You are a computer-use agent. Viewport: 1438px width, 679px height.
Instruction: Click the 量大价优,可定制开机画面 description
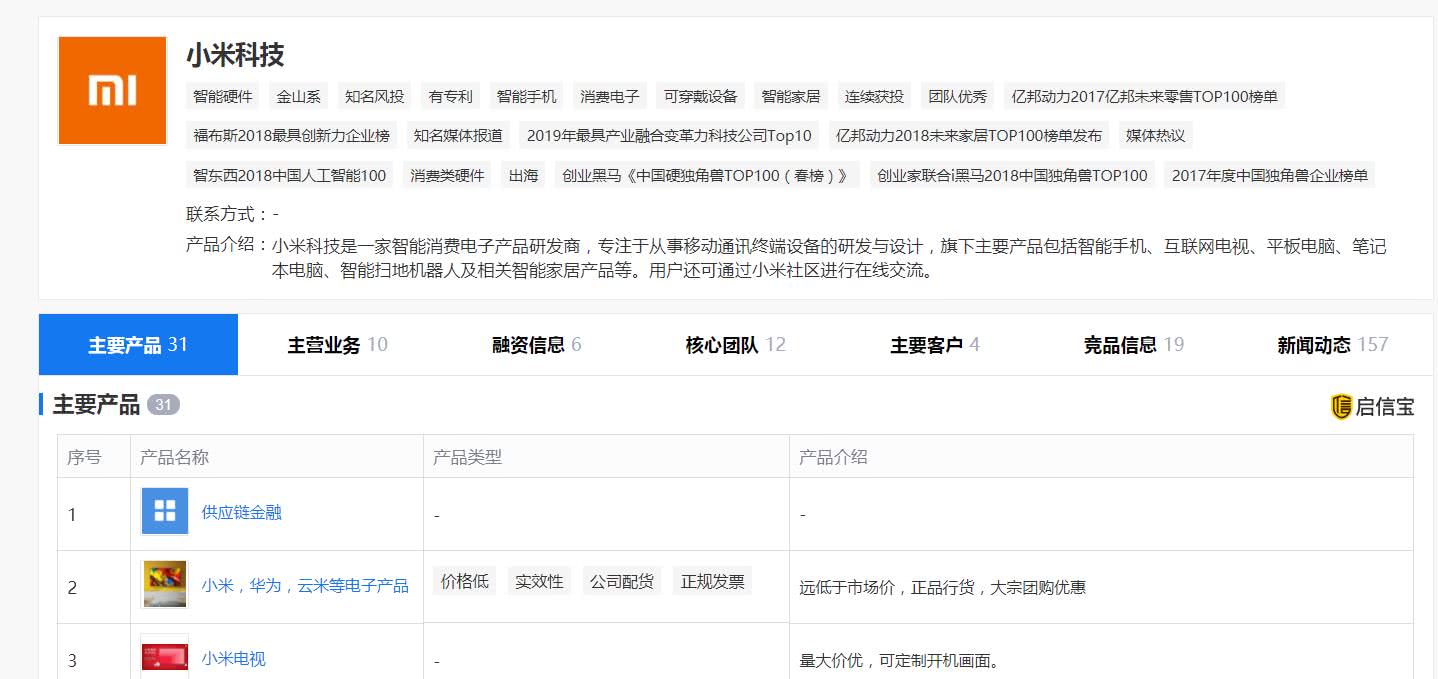pyautogui.click(x=900, y=661)
